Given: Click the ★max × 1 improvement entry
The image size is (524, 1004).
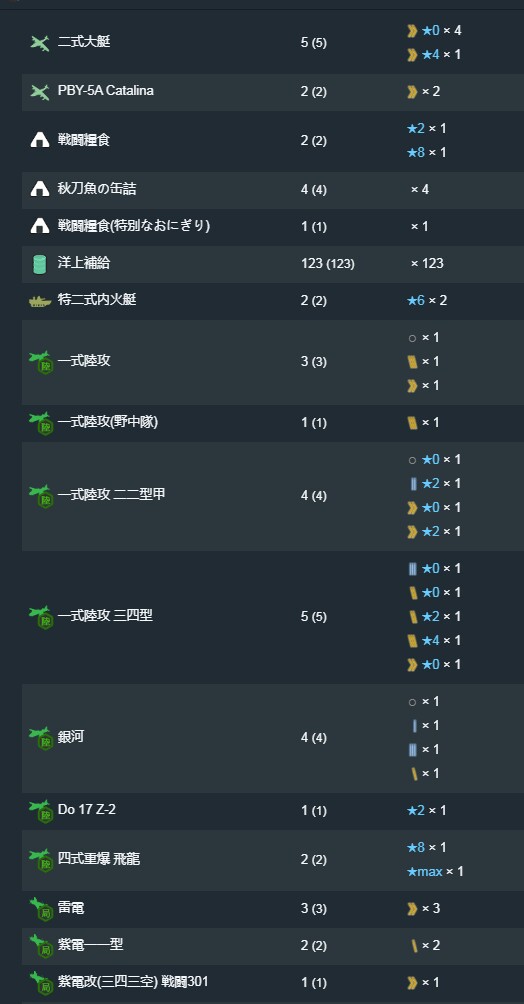Looking at the screenshot, I should click(x=435, y=871).
